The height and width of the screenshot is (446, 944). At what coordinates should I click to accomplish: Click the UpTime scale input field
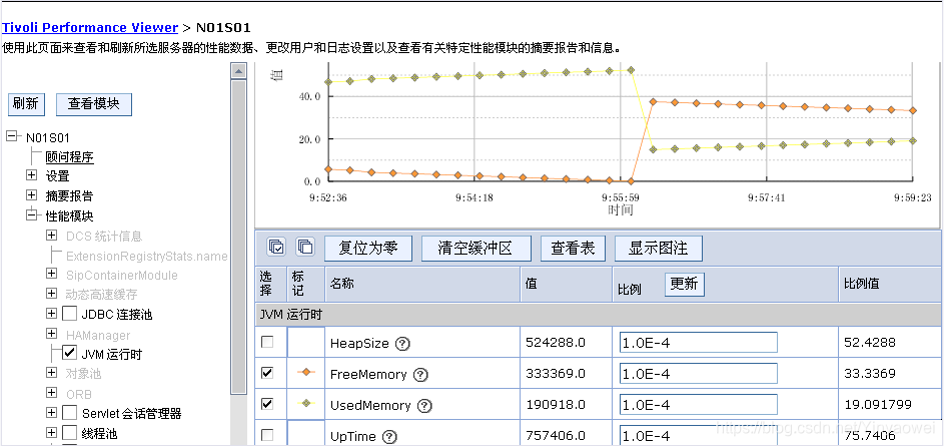click(698, 435)
